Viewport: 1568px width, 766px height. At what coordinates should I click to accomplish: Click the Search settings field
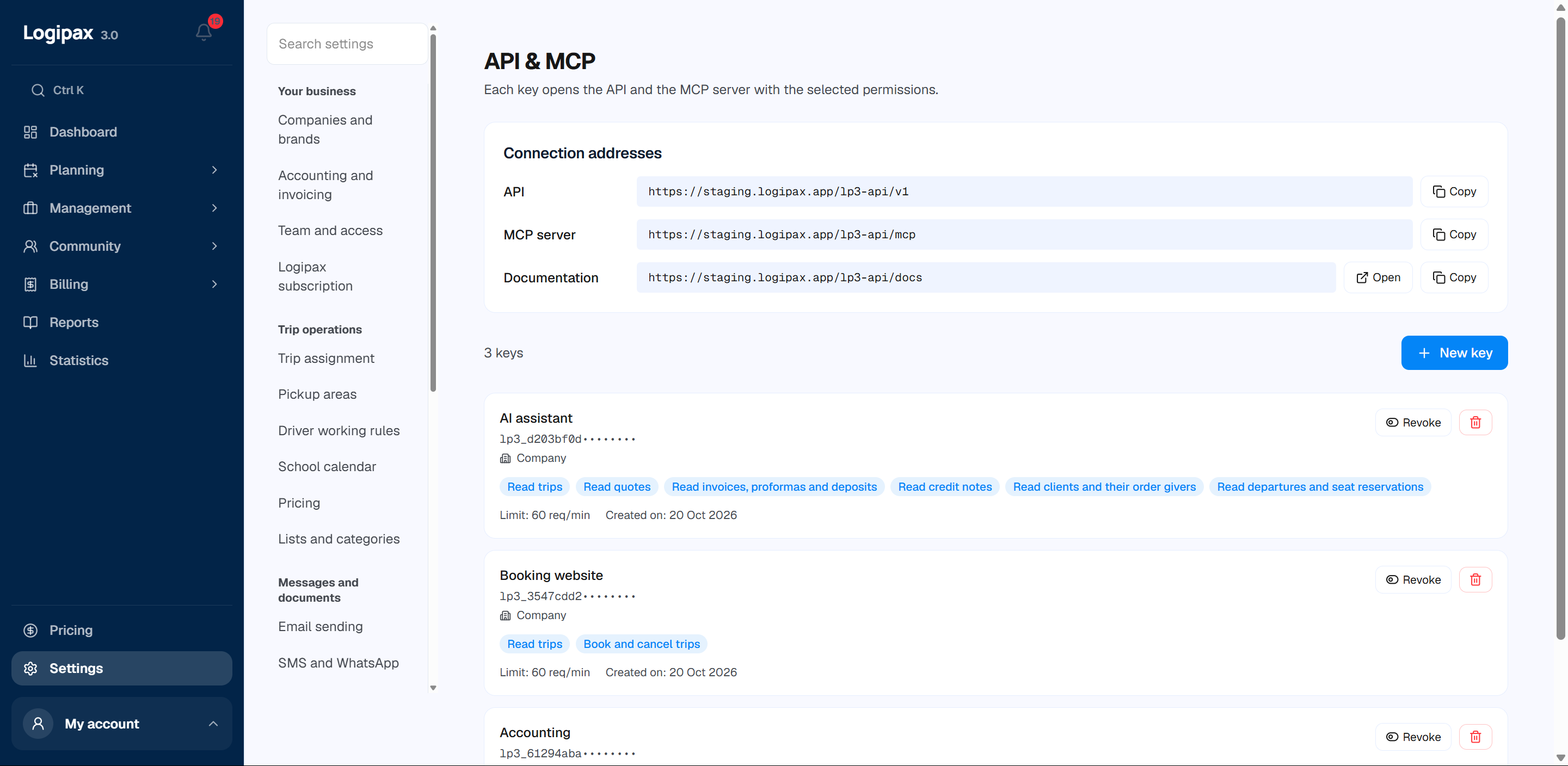(347, 44)
